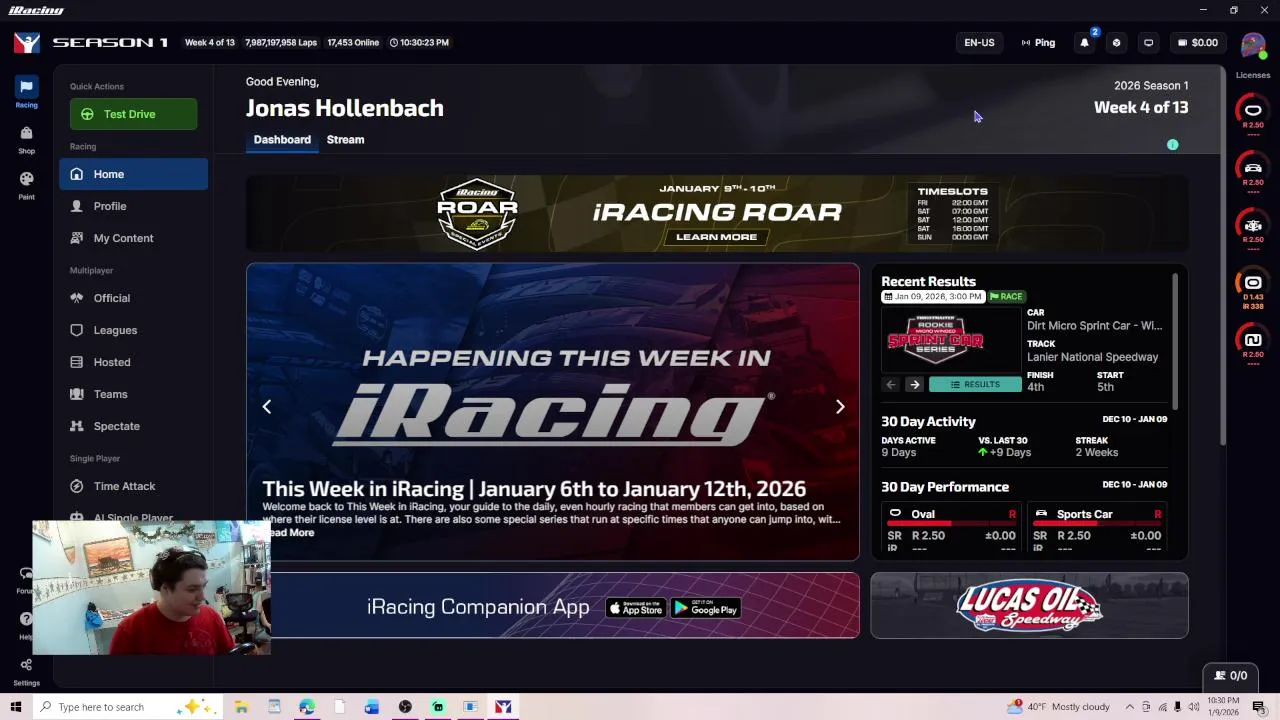
Task: Select the Dirt Oval license D 1.43
Action: (x=1253, y=287)
